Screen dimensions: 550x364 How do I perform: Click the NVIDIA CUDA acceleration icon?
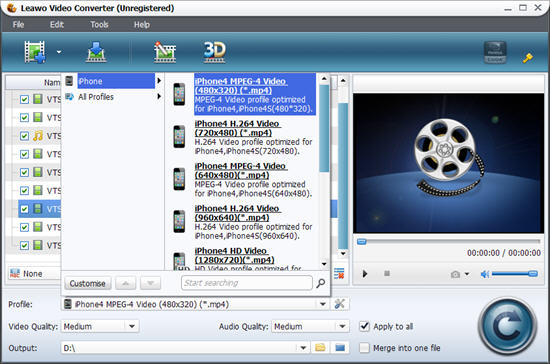(x=495, y=52)
